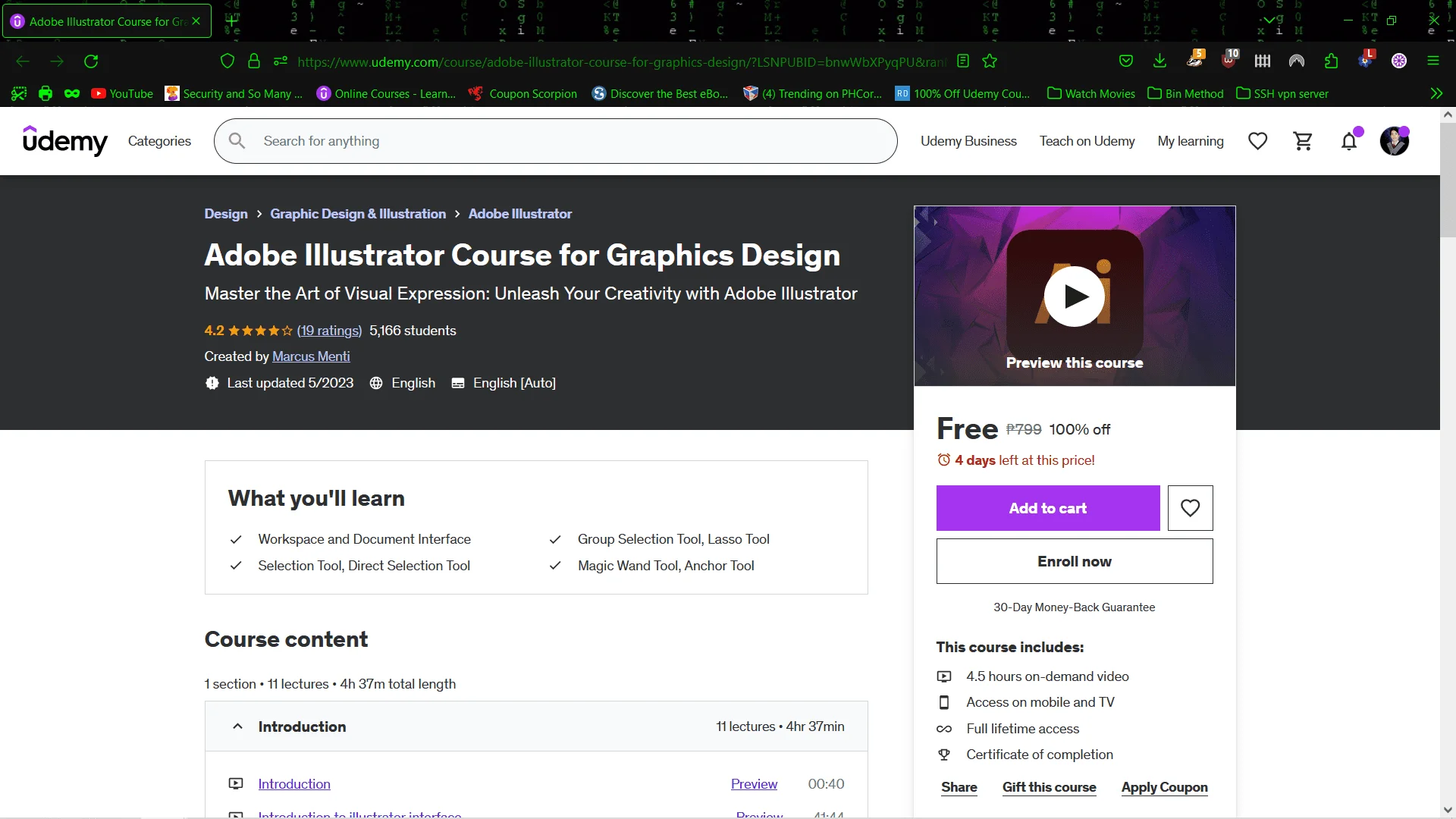Screen dimensions: 1456x819
Task: Toggle wishlist heart beside Add to cart
Action: (1191, 508)
